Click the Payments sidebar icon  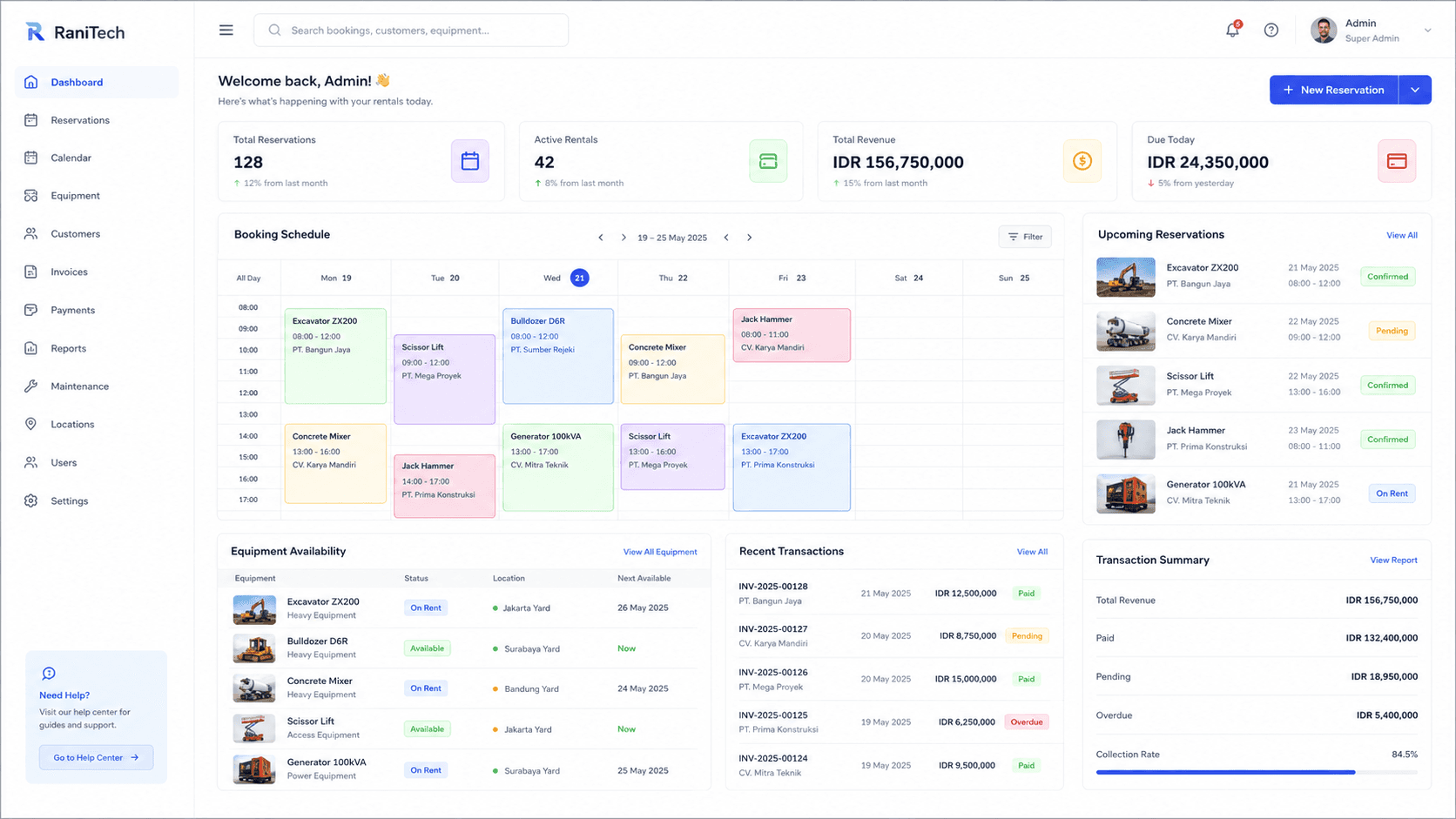31,310
